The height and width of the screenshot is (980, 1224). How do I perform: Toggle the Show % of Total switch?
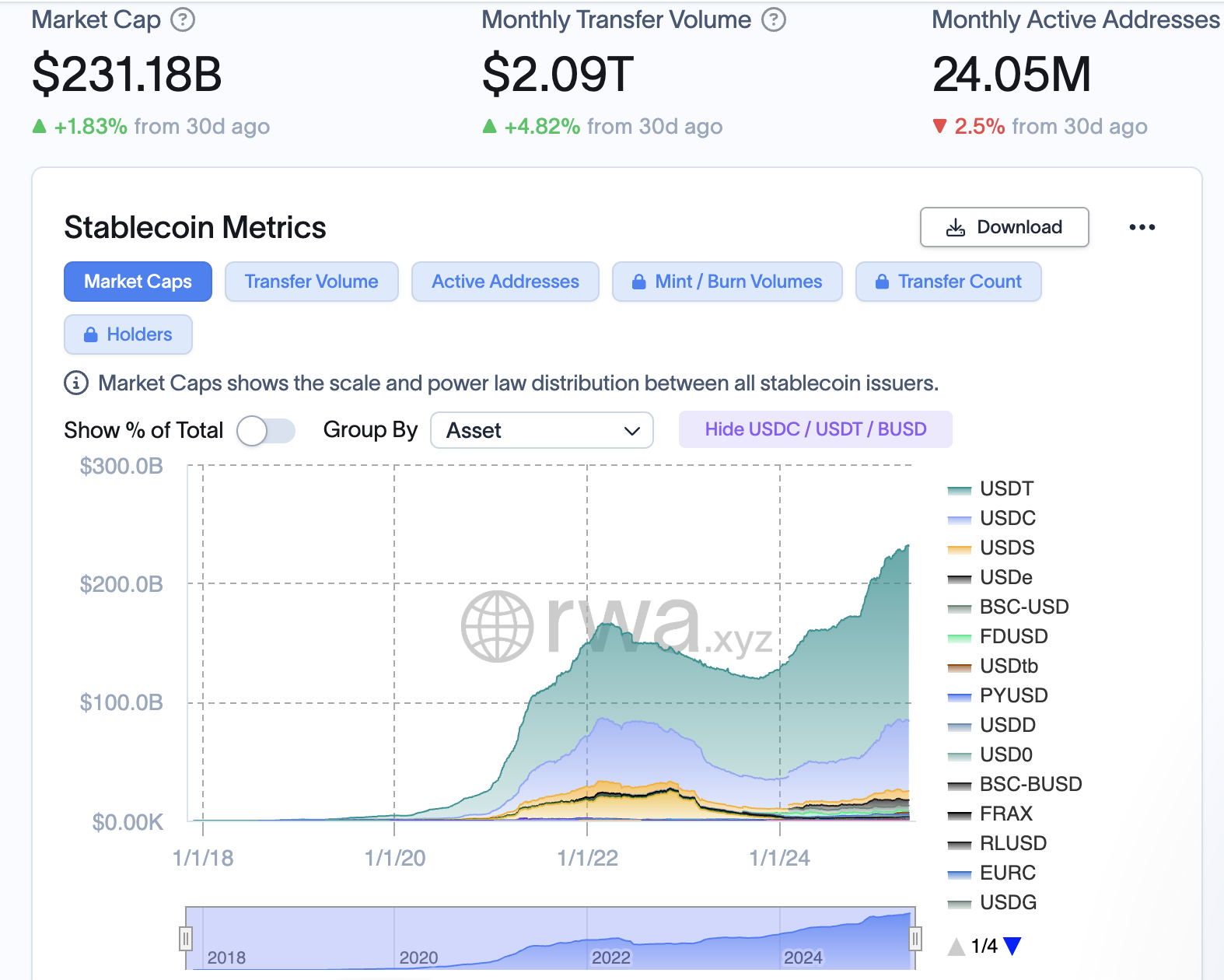pos(265,430)
